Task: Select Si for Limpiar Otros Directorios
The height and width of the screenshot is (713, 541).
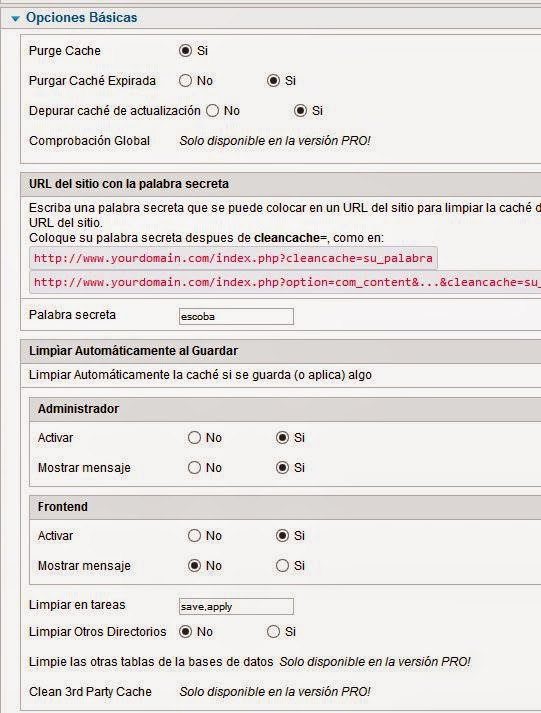Action: pyautogui.click(x=273, y=632)
